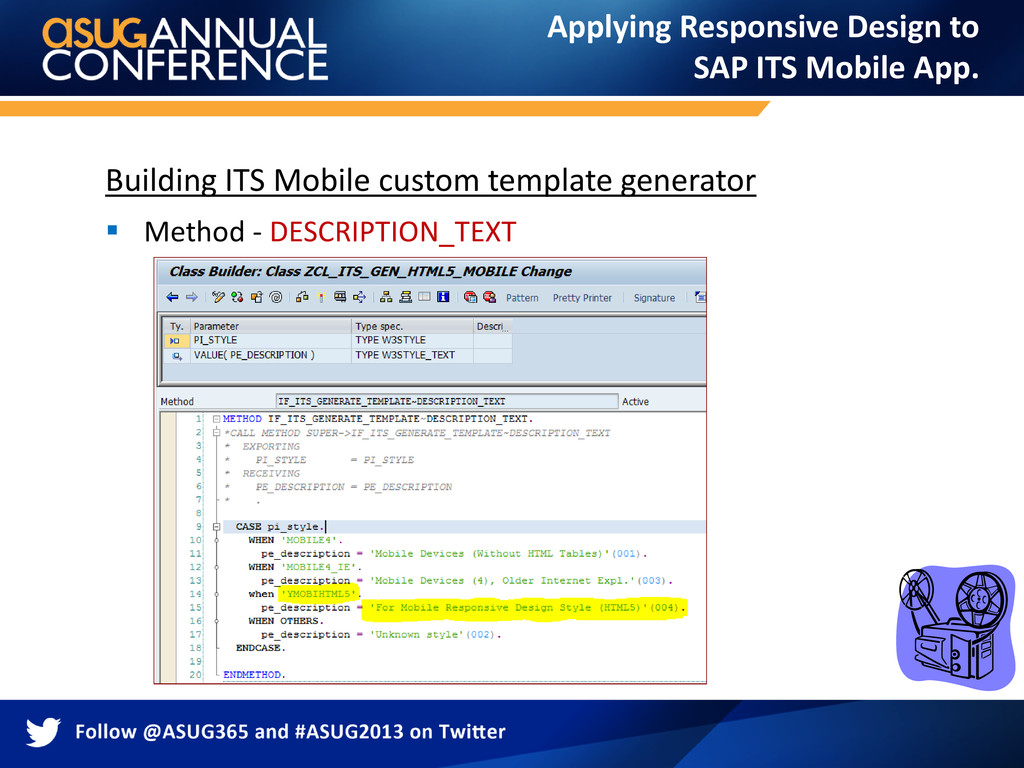Click the Pretty Printer button
This screenshot has height=768, width=1024.
click(583, 298)
